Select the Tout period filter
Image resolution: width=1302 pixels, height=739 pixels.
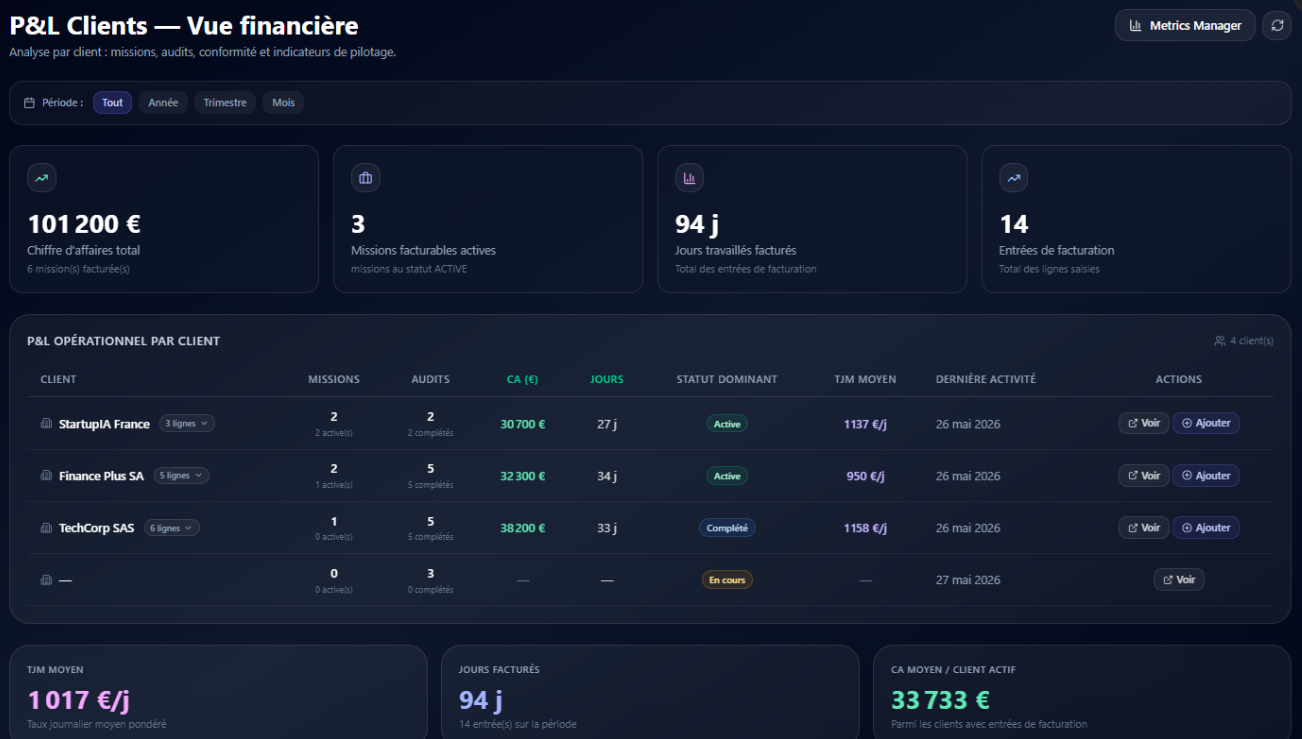113,103
